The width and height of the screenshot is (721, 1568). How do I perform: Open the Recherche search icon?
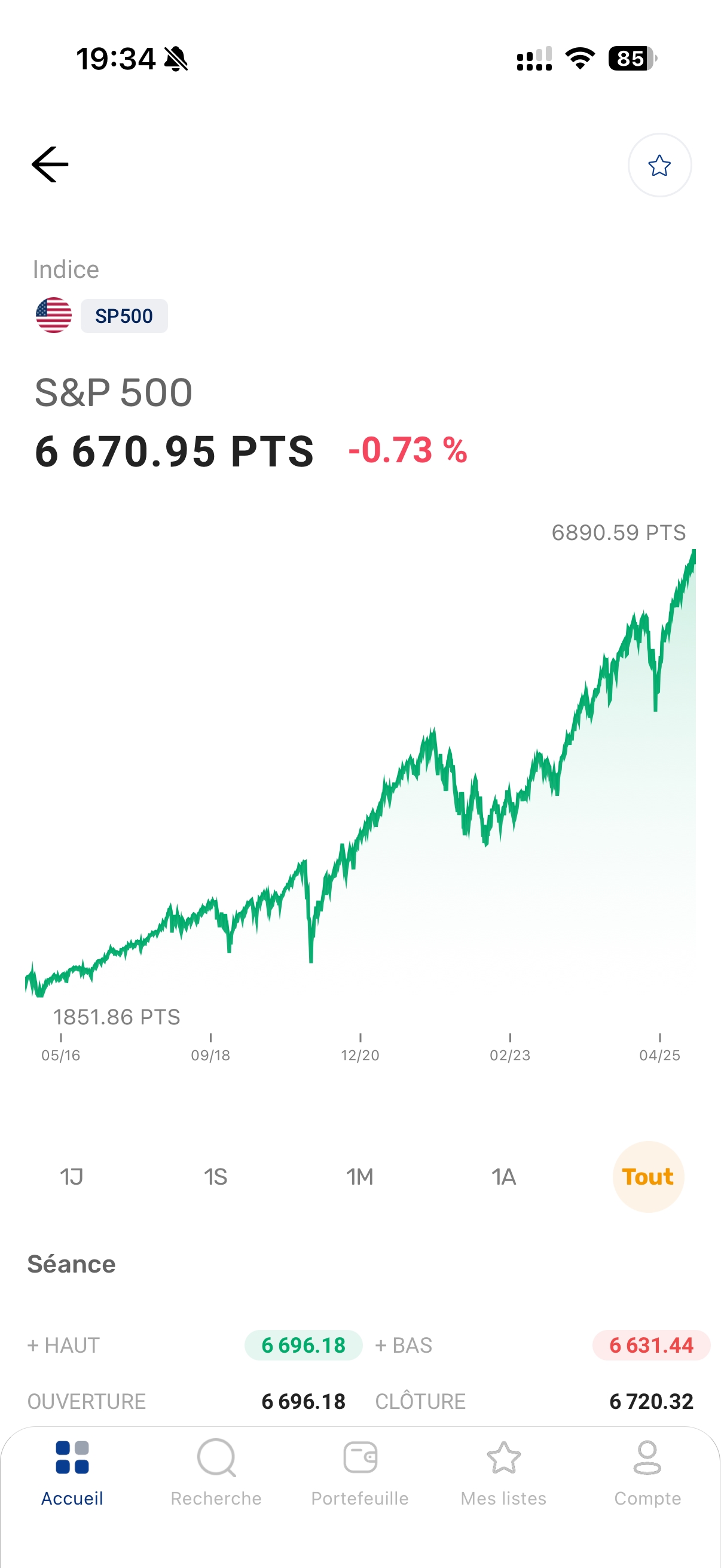tap(216, 1457)
